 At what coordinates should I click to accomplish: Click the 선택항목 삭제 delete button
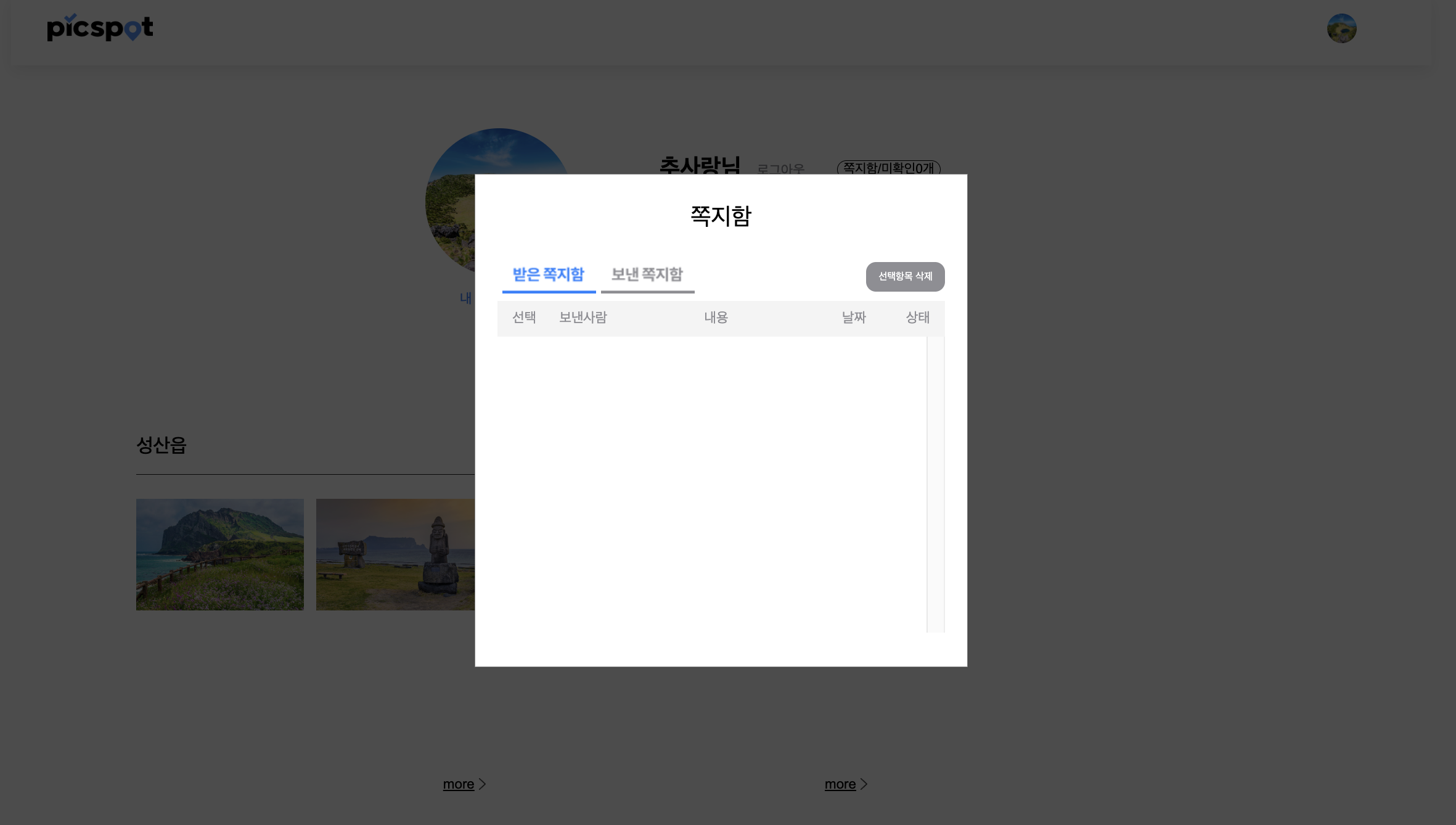(905, 276)
